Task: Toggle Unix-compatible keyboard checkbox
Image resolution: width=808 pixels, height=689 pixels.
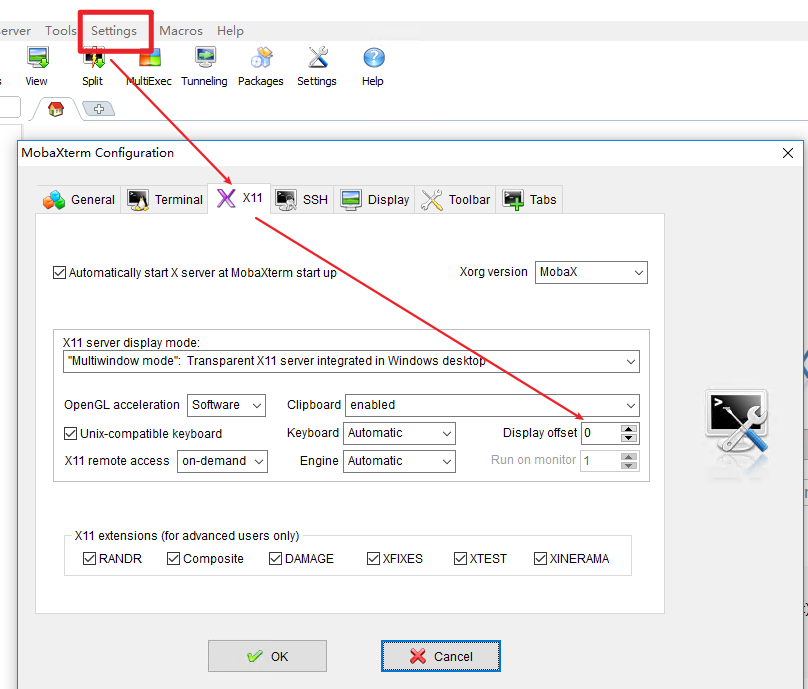Action: (x=71, y=433)
